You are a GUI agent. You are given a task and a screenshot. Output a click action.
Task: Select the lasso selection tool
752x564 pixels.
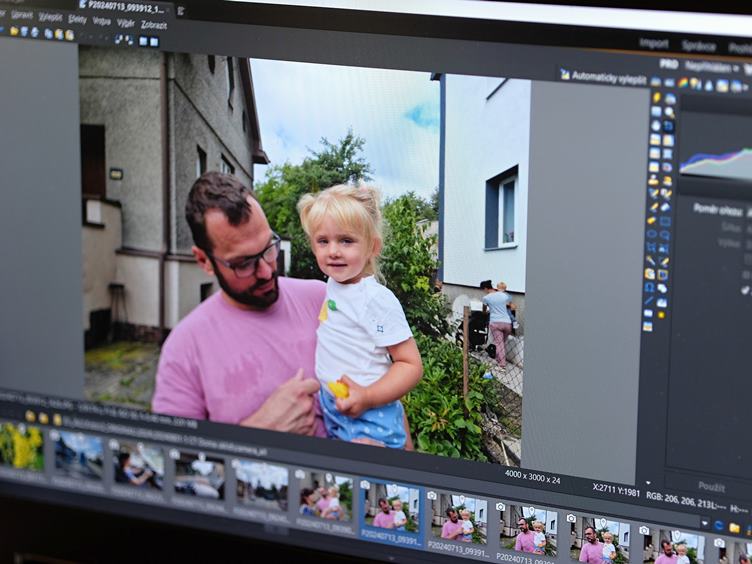pyautogui.click(x=664, y=235)
